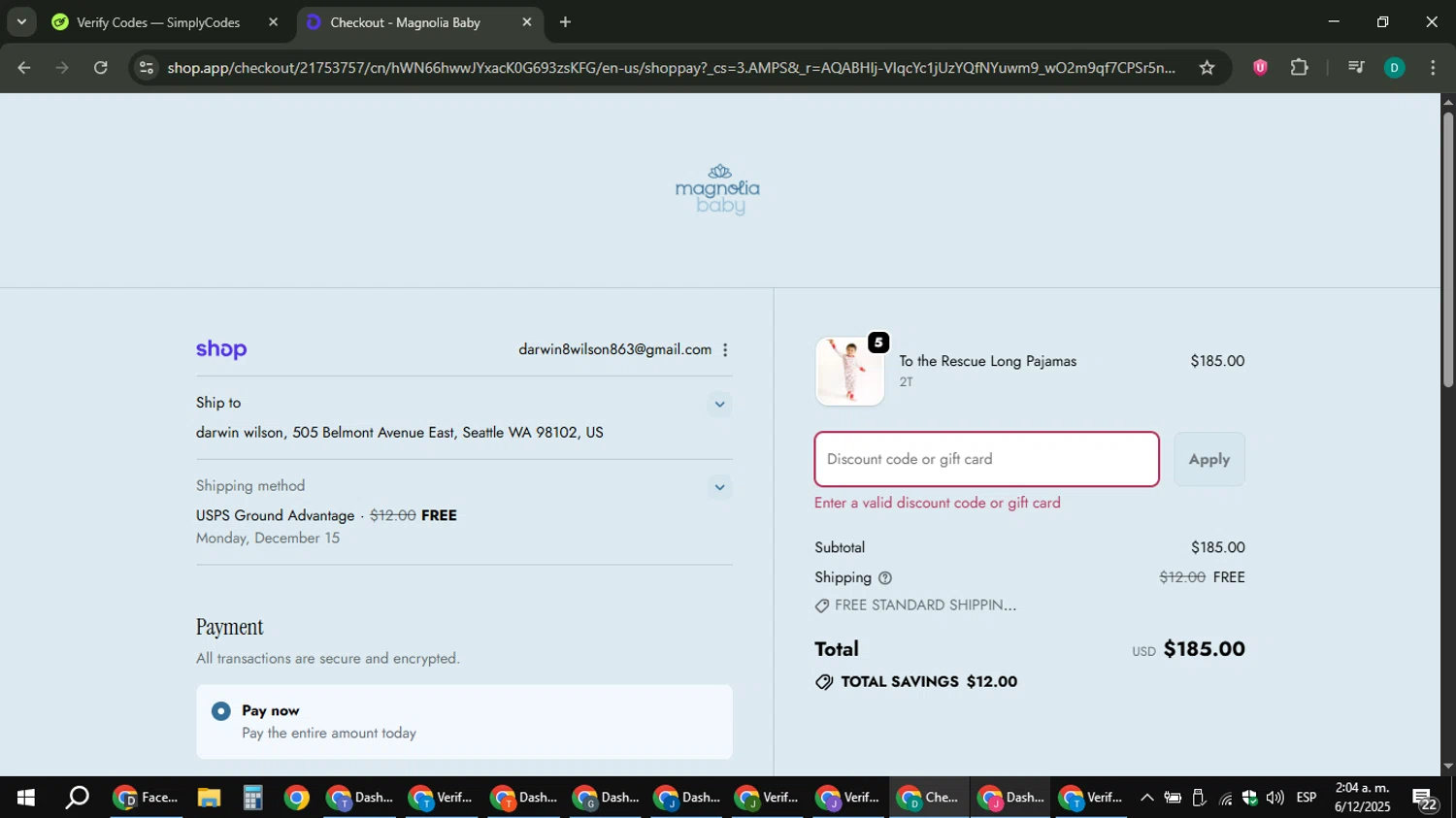Reload the checkout page
The width and height of the screenshot is (1456, 818).
101,68
